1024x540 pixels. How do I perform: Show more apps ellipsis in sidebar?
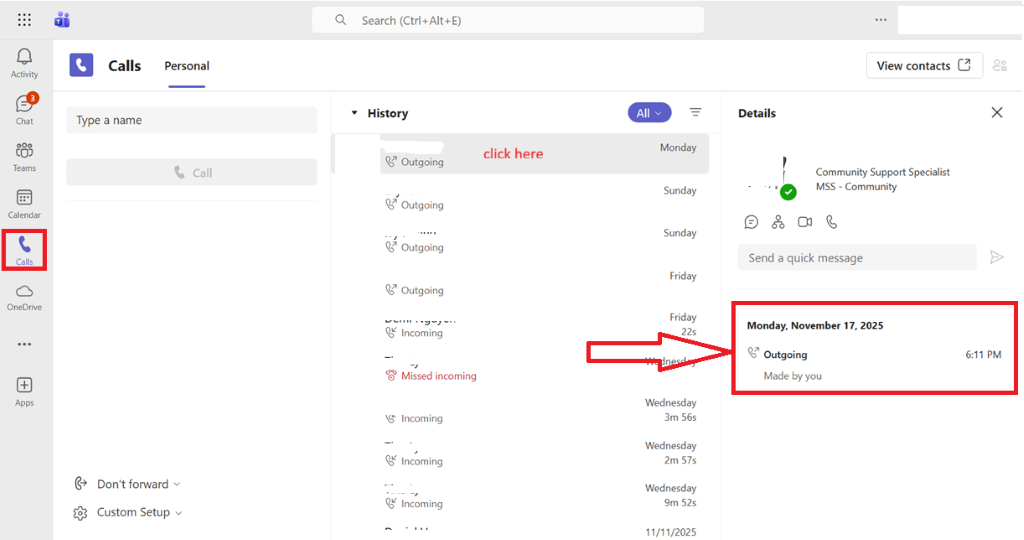pos(24,344)
